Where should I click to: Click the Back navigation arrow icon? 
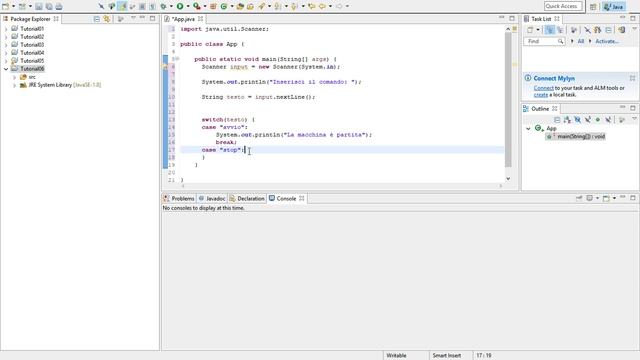(x=322, y=6)
